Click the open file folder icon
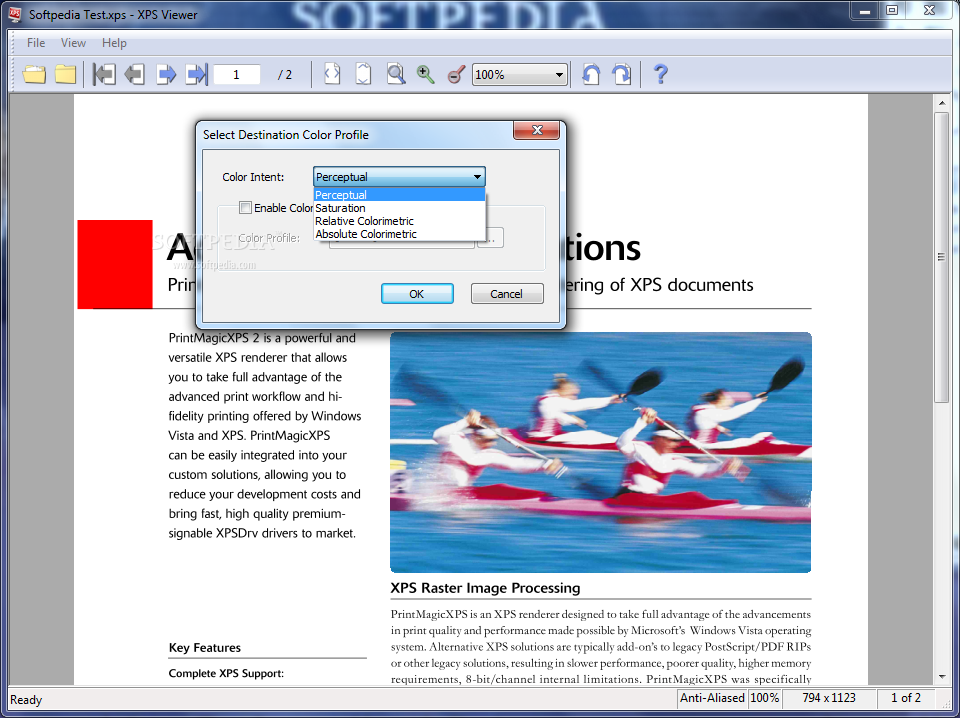Screen dimensions: 960x718 (34, 75)
